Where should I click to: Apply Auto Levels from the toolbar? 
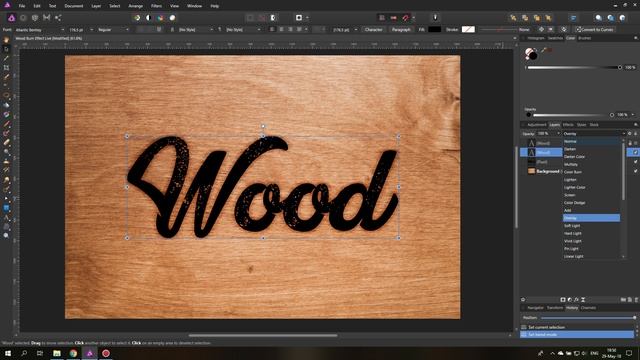[x=137, y=18]
